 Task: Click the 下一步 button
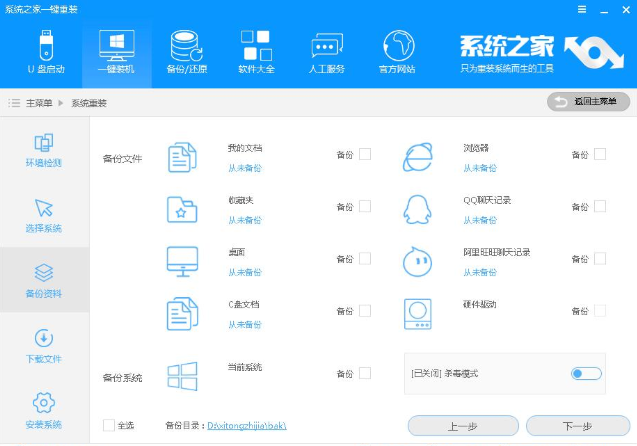(578, 426)
